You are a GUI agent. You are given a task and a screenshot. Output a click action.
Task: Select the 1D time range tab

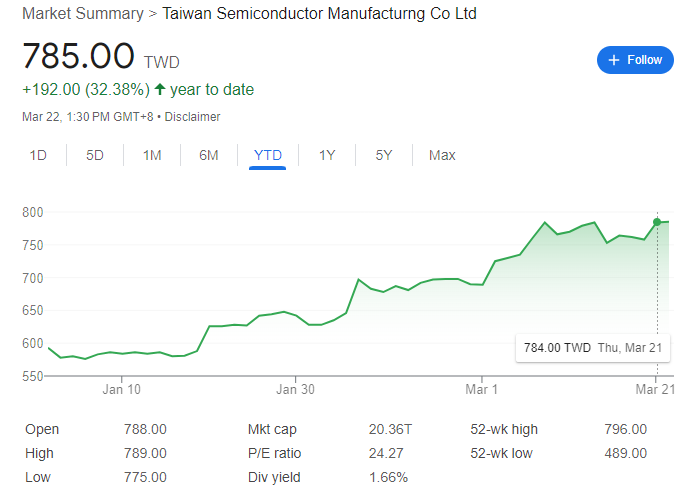click(38, 155)
